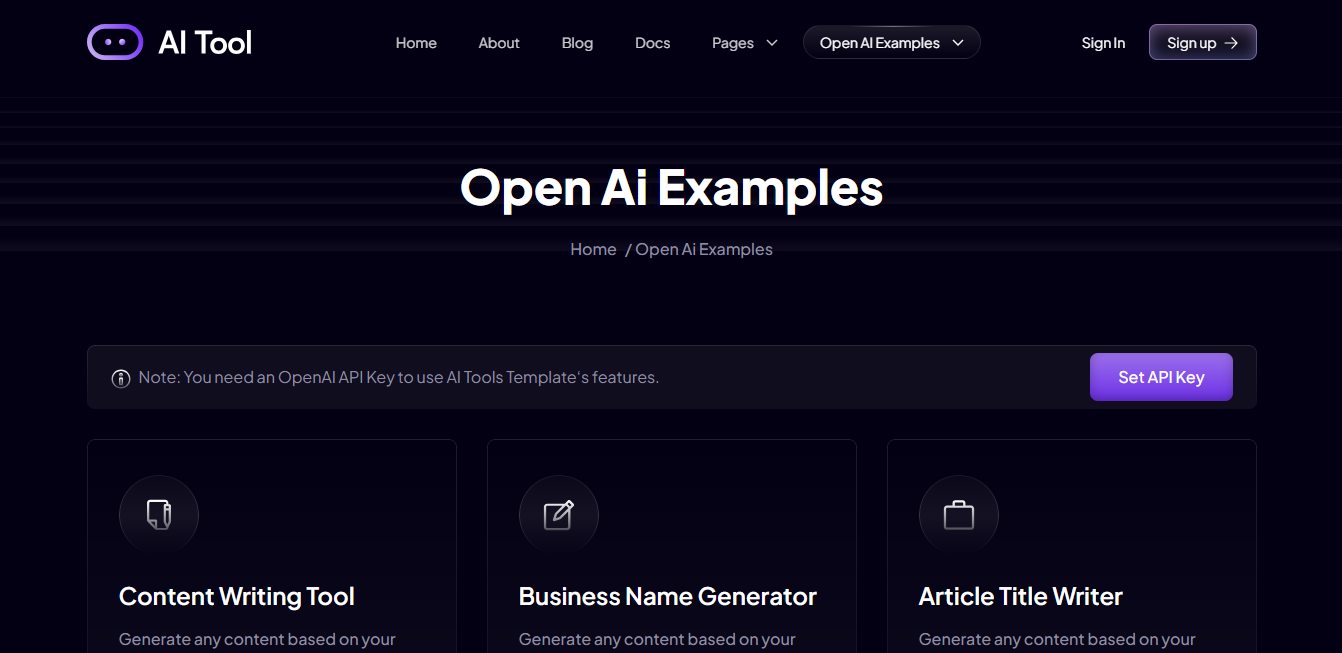Open the Content Writing Tool card title
Screen dimensions: 1342x653
pos(237,597)
